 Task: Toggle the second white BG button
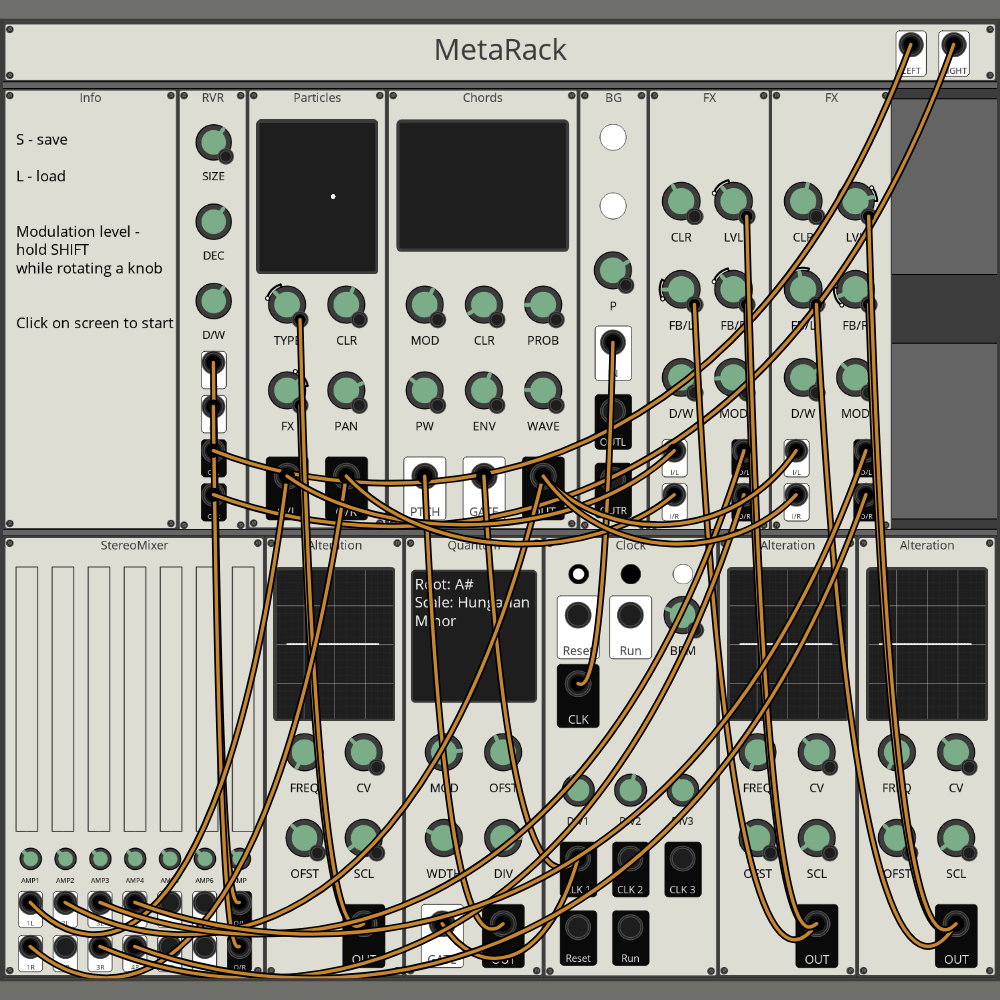(x=613, y=206)
